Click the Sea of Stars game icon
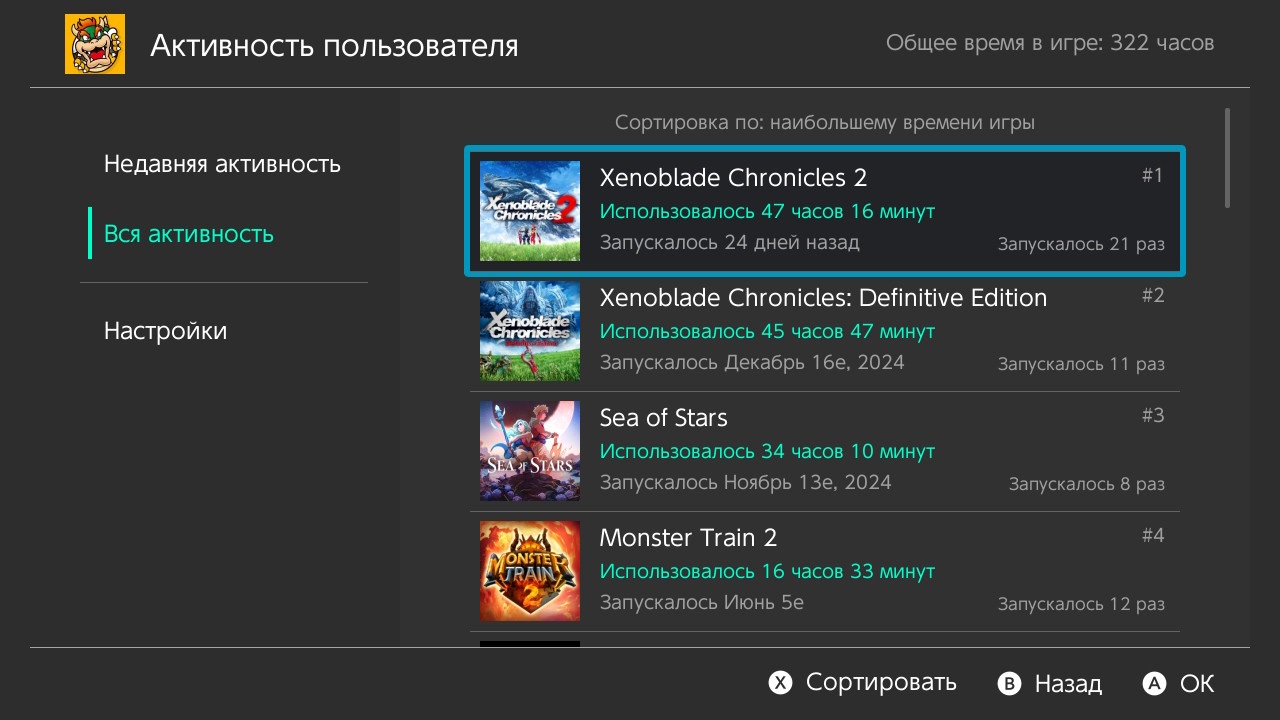 (530, 451)
